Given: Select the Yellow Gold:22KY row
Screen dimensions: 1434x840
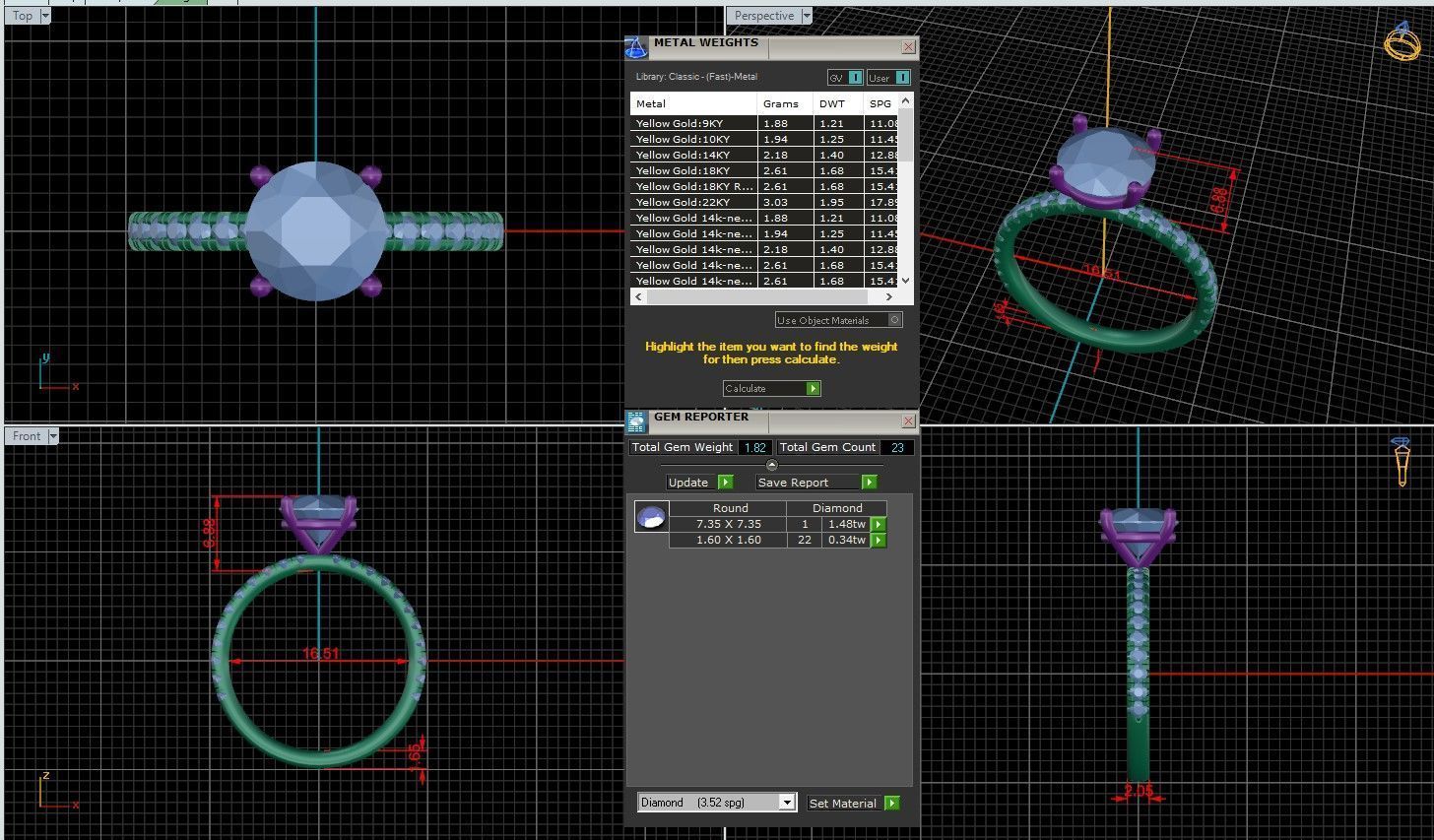Looking at the screenshot, I should point(765,202).
